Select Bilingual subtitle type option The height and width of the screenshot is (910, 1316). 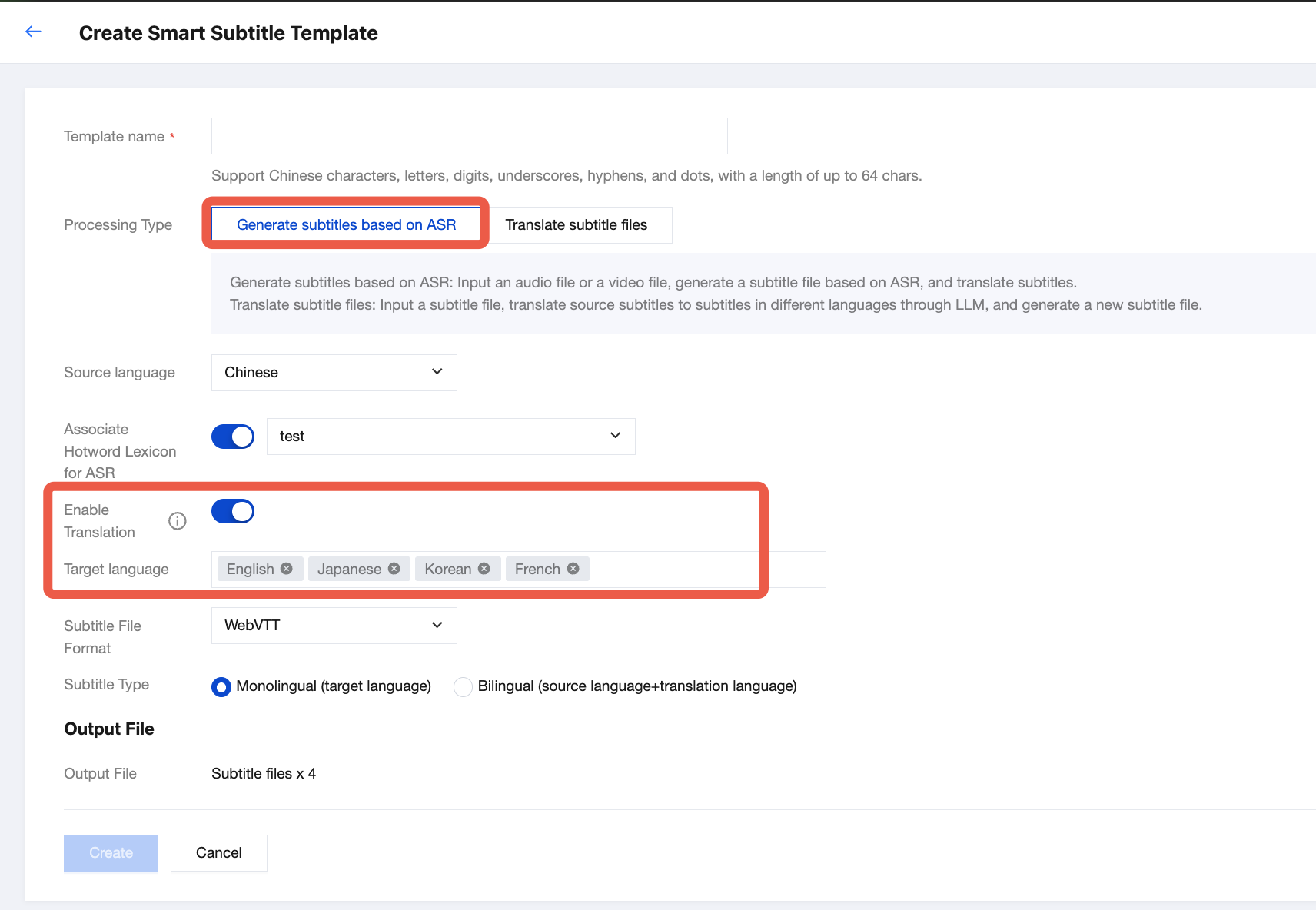463,686
